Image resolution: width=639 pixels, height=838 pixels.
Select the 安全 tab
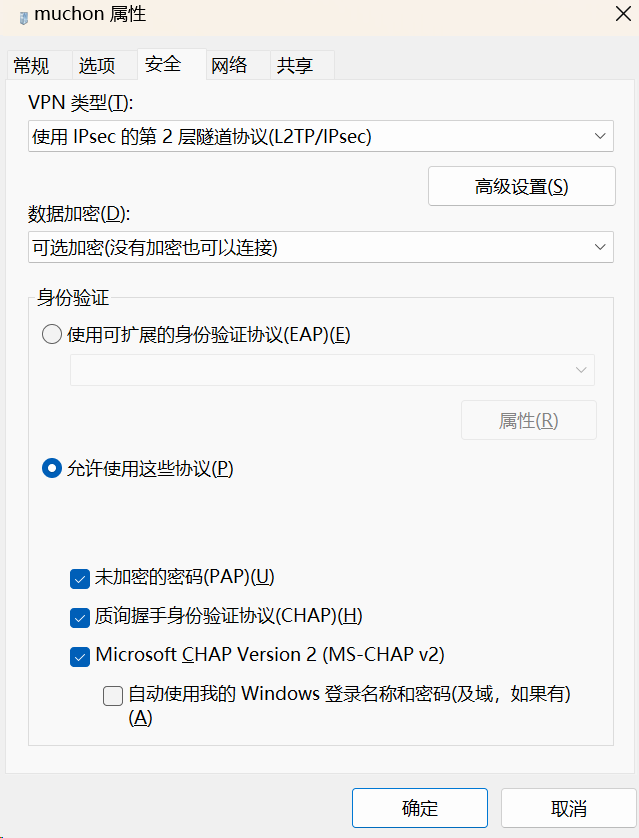tap(163, 64)
